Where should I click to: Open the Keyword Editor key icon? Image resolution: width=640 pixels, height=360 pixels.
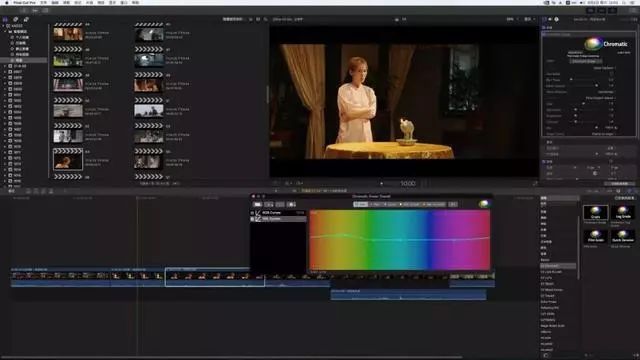pyautogui.click(x=35, y=10)
